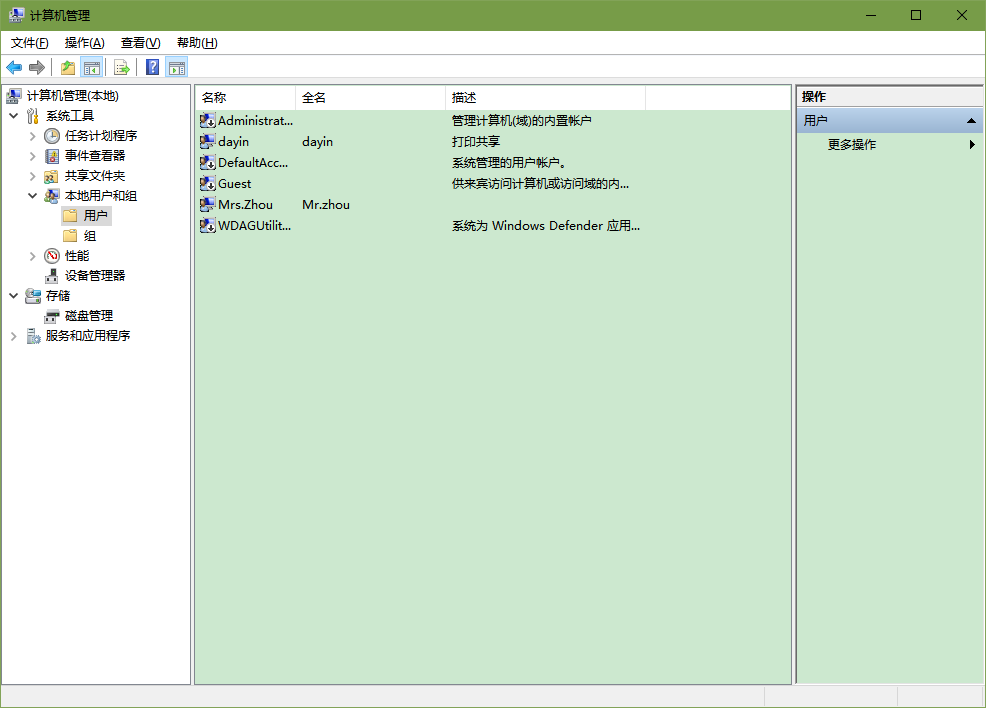
Task: Select the WDAGUtilit... name text
Action: [255, 225]
